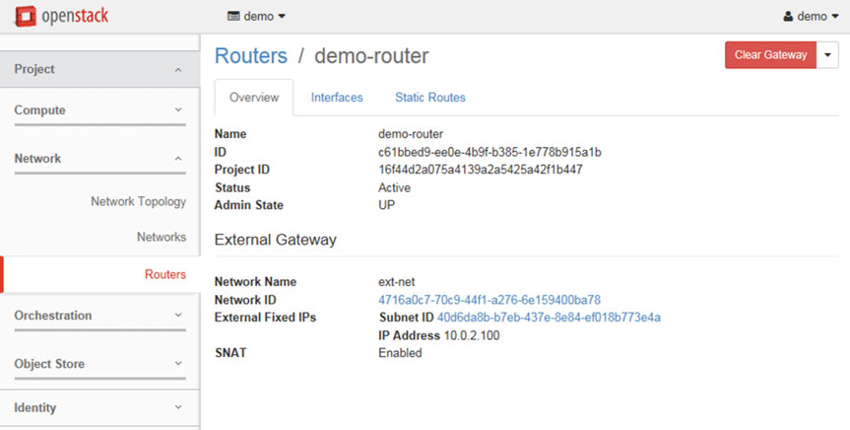Select the Overview tab

tap(254, 98)
